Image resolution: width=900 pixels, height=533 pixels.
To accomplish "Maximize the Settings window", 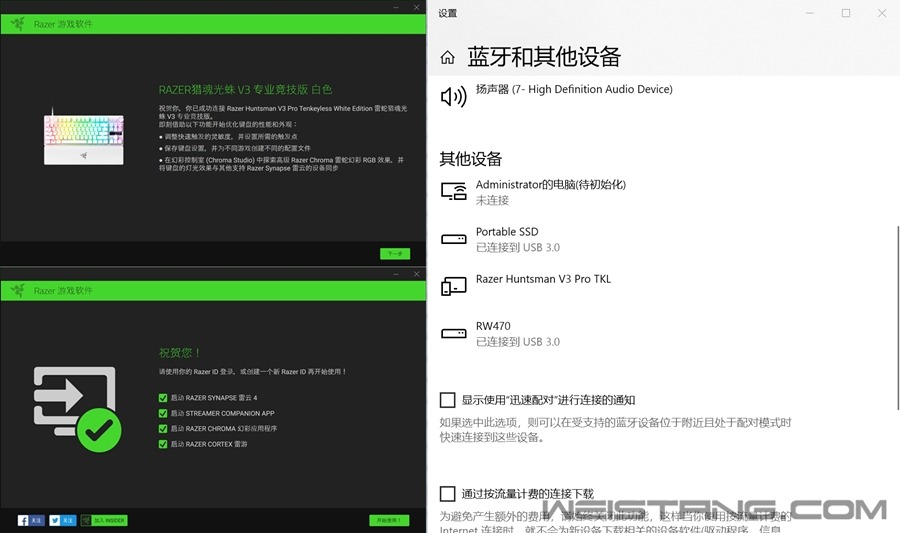I will 846,13.
